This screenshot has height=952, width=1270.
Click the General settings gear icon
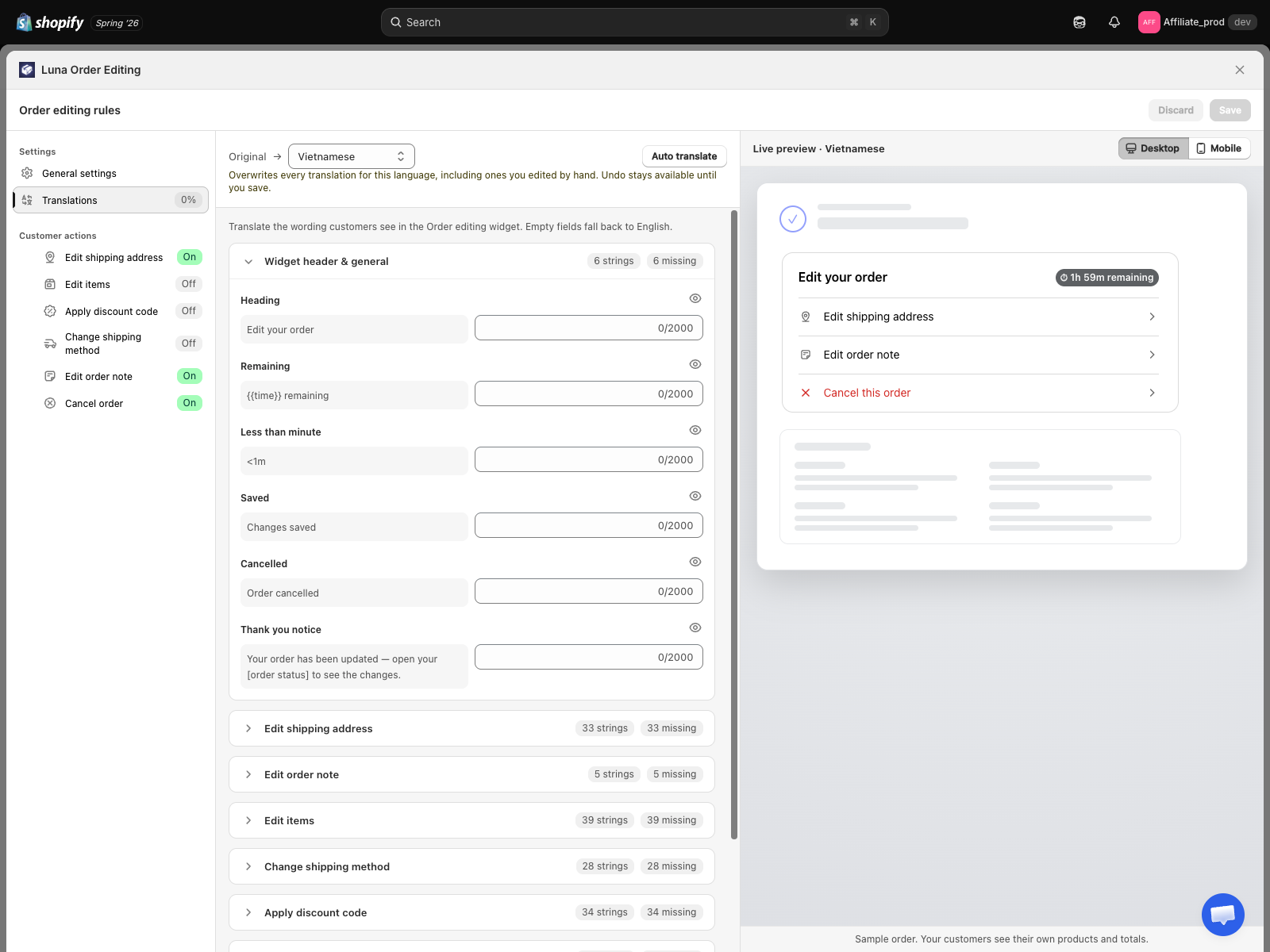point(27,173)
